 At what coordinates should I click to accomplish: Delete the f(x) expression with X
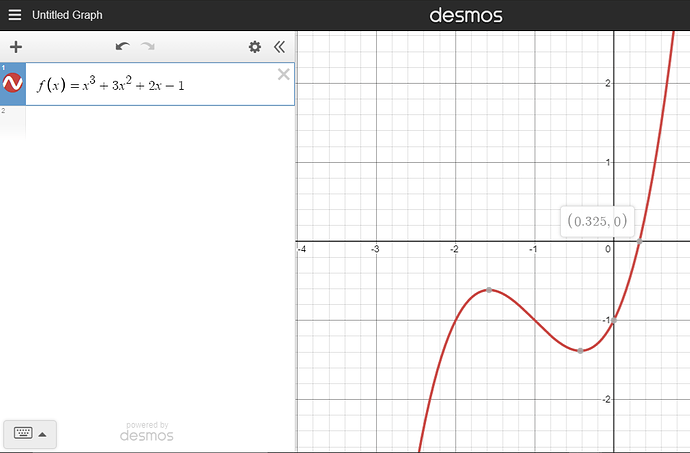click(x=283, y=74)
